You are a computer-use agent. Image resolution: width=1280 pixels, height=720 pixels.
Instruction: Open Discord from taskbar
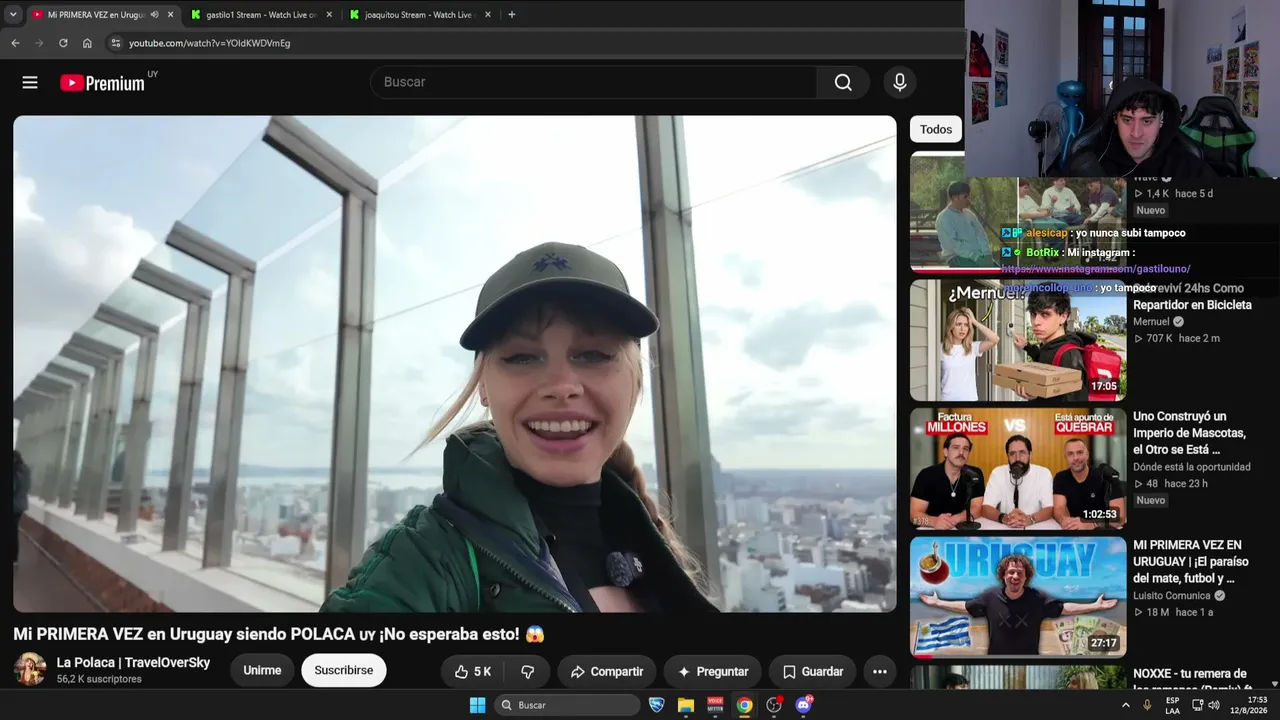(x=804, y=705)
